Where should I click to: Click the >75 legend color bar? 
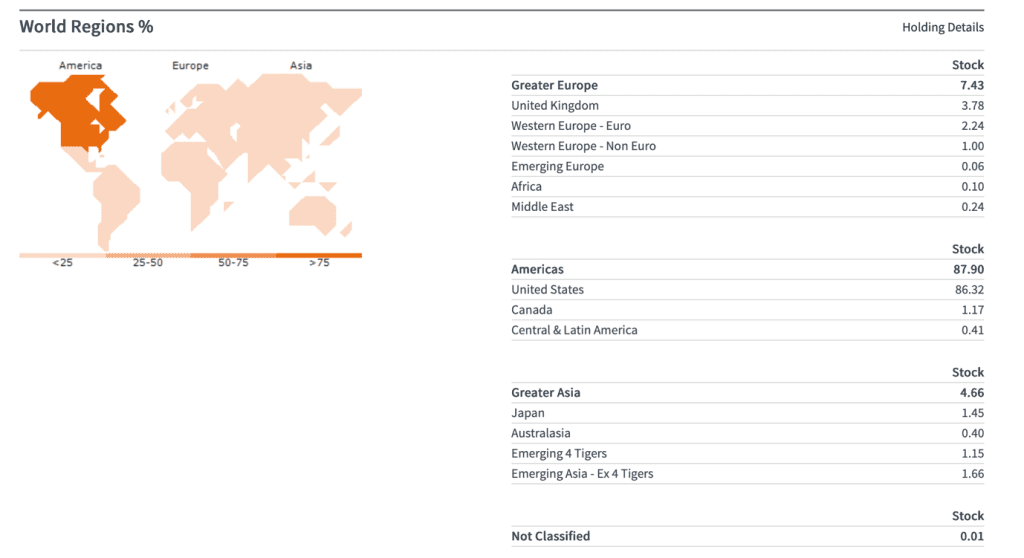pos(318,256)
